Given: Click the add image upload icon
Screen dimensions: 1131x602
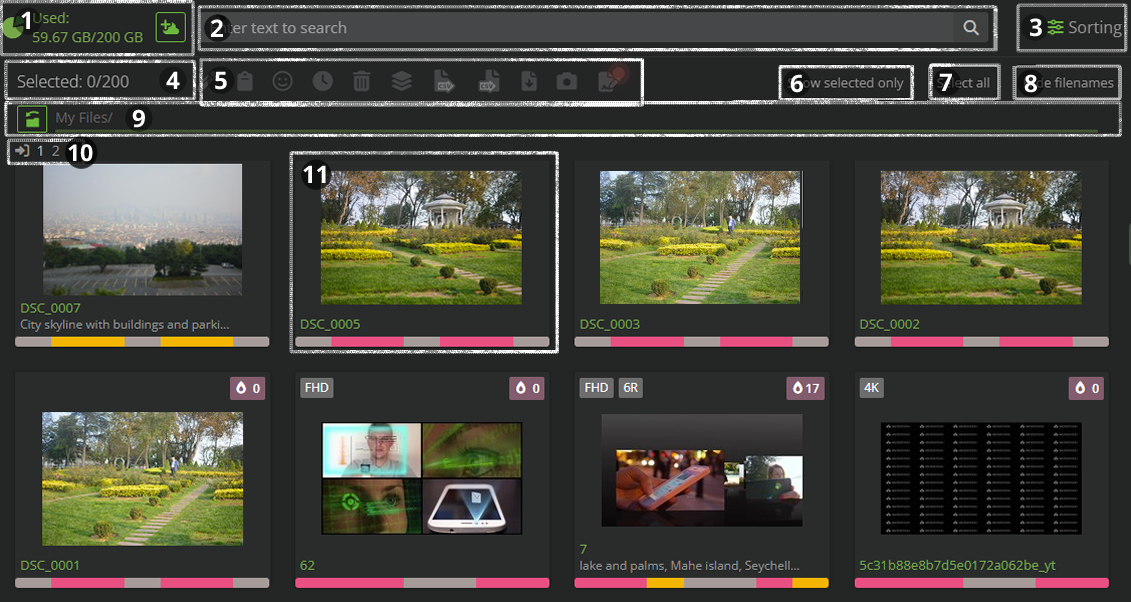Looking at the screenshot, I should (170, 28).
